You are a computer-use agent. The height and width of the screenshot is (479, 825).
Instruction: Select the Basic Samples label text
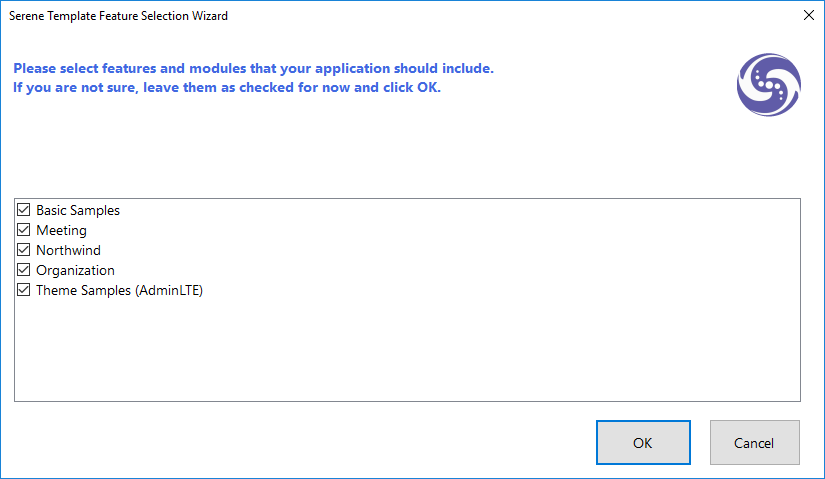point(78,211)
